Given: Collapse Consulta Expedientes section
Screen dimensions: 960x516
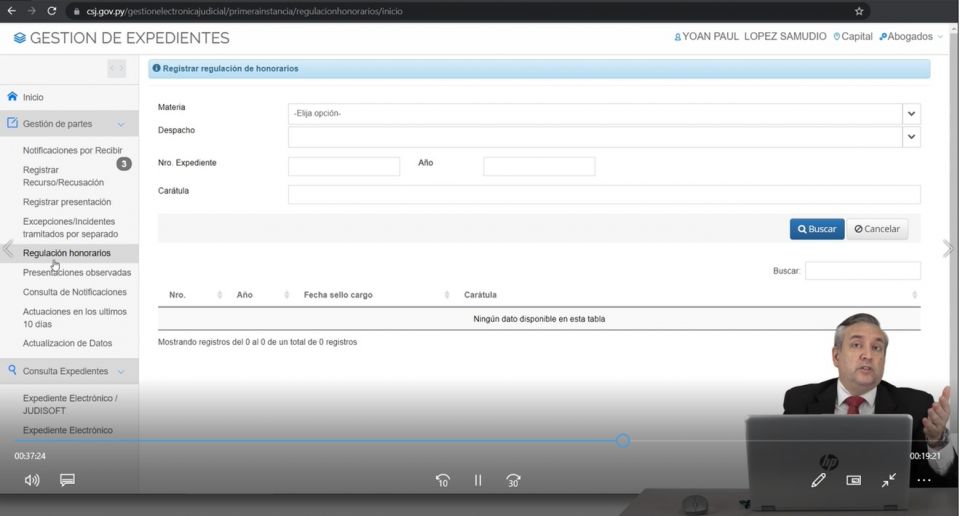Looking at the screenshot, I should 69,371.
